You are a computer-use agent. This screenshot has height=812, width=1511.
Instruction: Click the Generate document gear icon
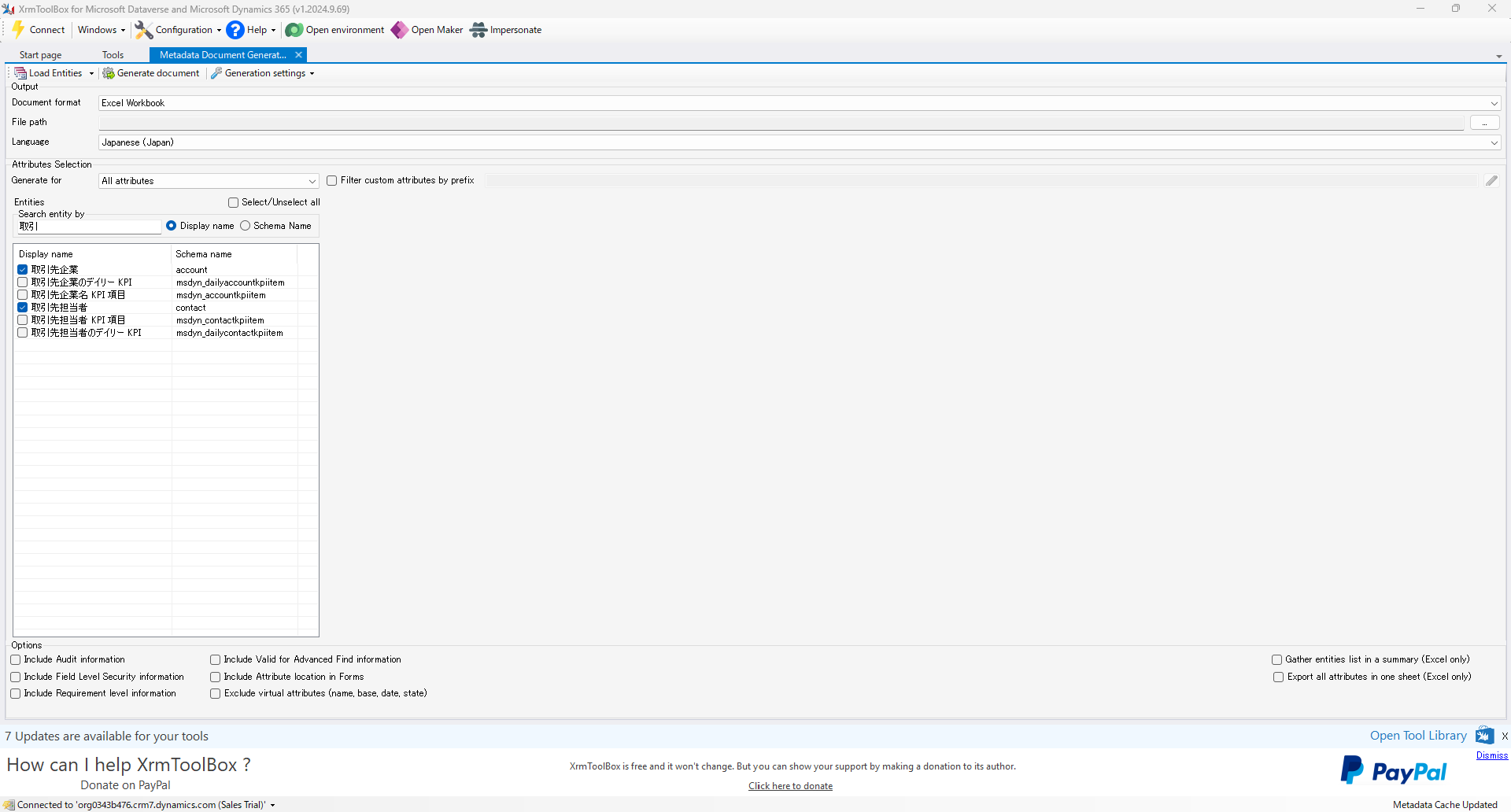click(109, 73)
